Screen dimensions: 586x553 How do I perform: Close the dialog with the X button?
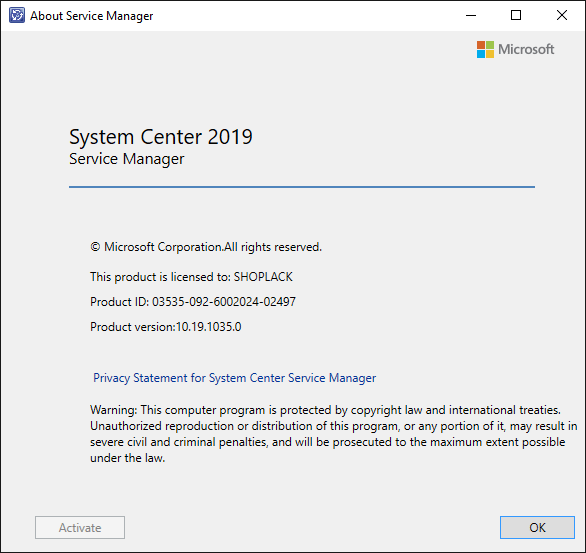click(562, 15)
